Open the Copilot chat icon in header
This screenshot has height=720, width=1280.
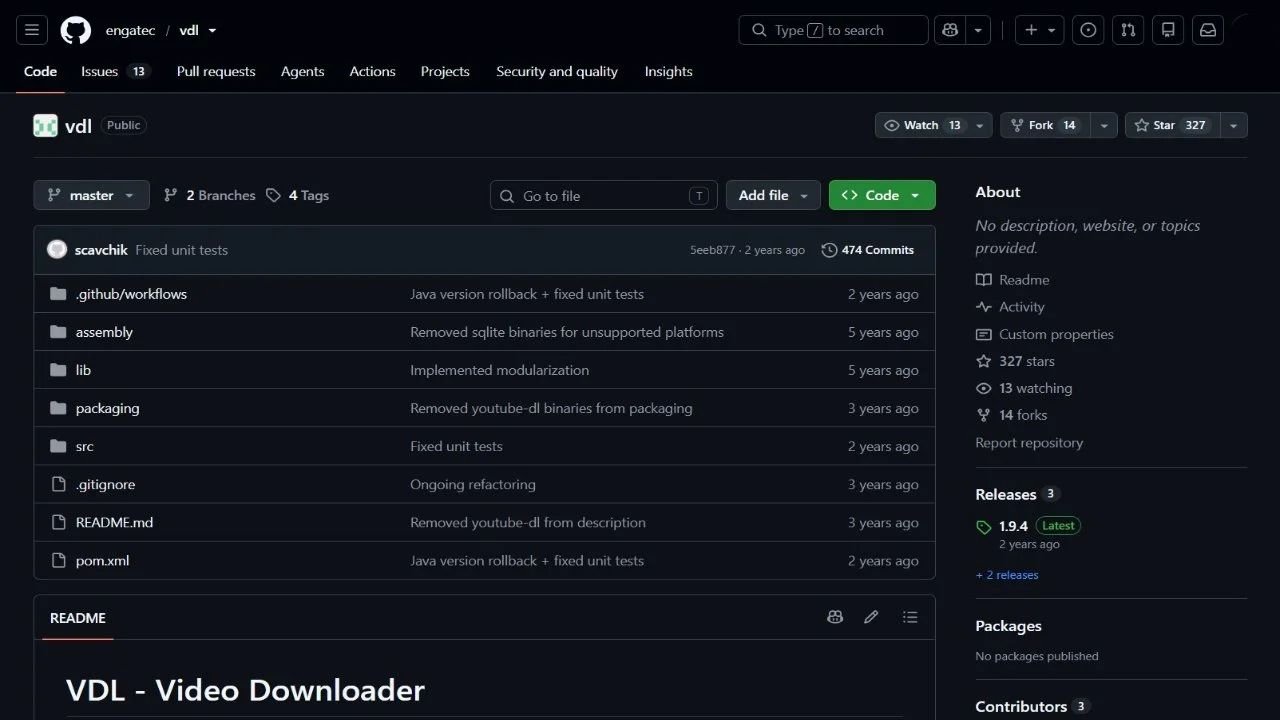(x=949, y=30)
